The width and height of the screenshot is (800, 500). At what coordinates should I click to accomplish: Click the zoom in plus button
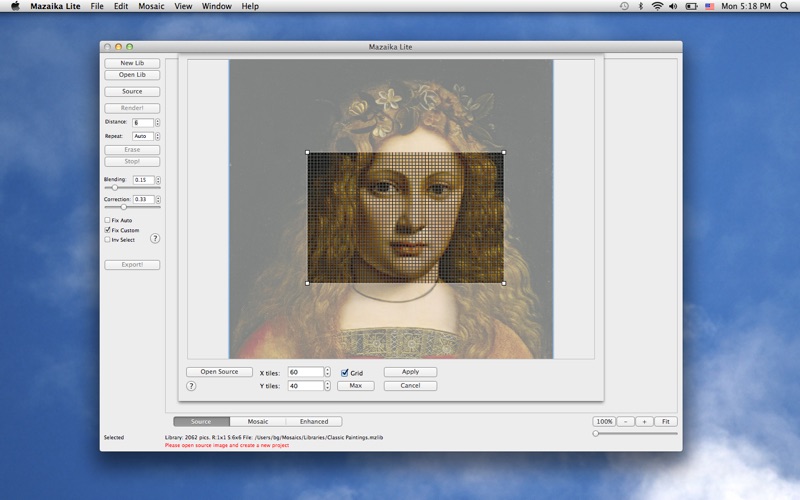(x=644, y=421)
